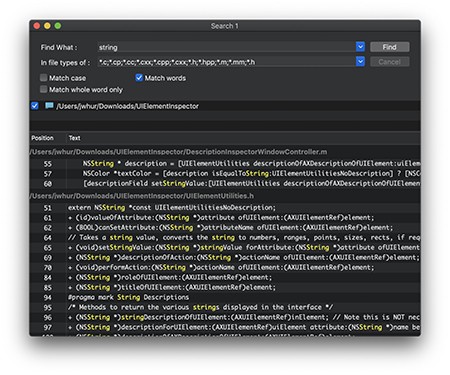Viewport: 450px width, 375px height.
Task: Minimize the Search 1 window
Action: point(47,26)
